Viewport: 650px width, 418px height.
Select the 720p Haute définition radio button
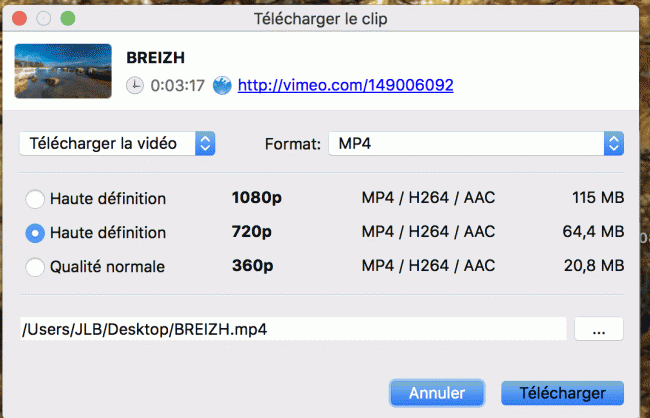(35, 233)
